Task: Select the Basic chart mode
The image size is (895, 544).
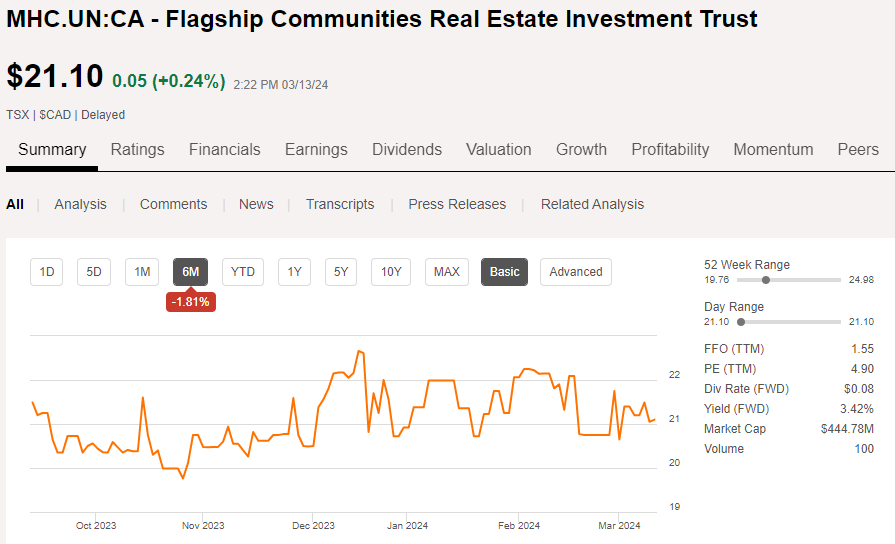Action: pos(505,272)
